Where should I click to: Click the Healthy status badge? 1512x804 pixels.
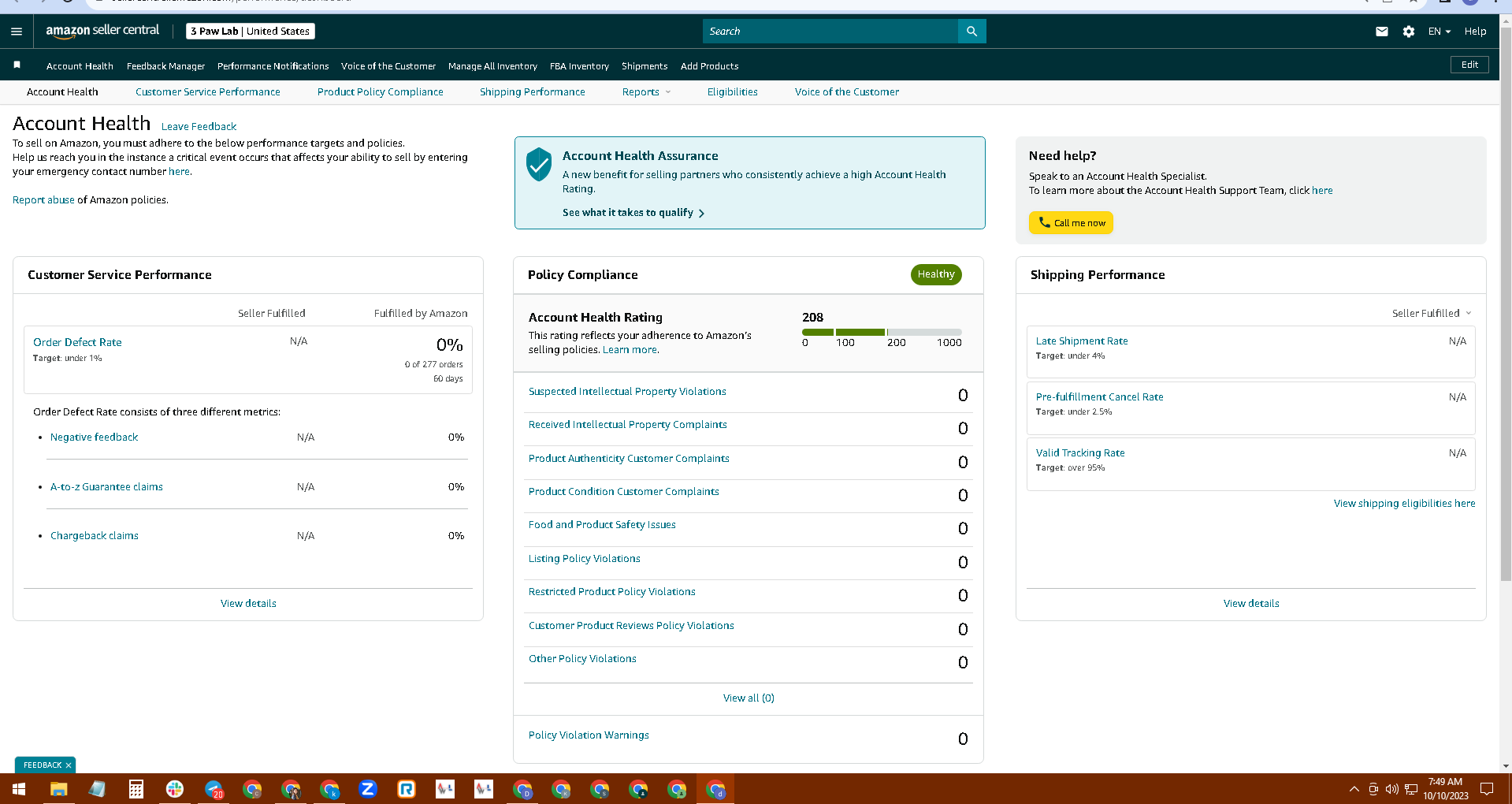(936, 274)
